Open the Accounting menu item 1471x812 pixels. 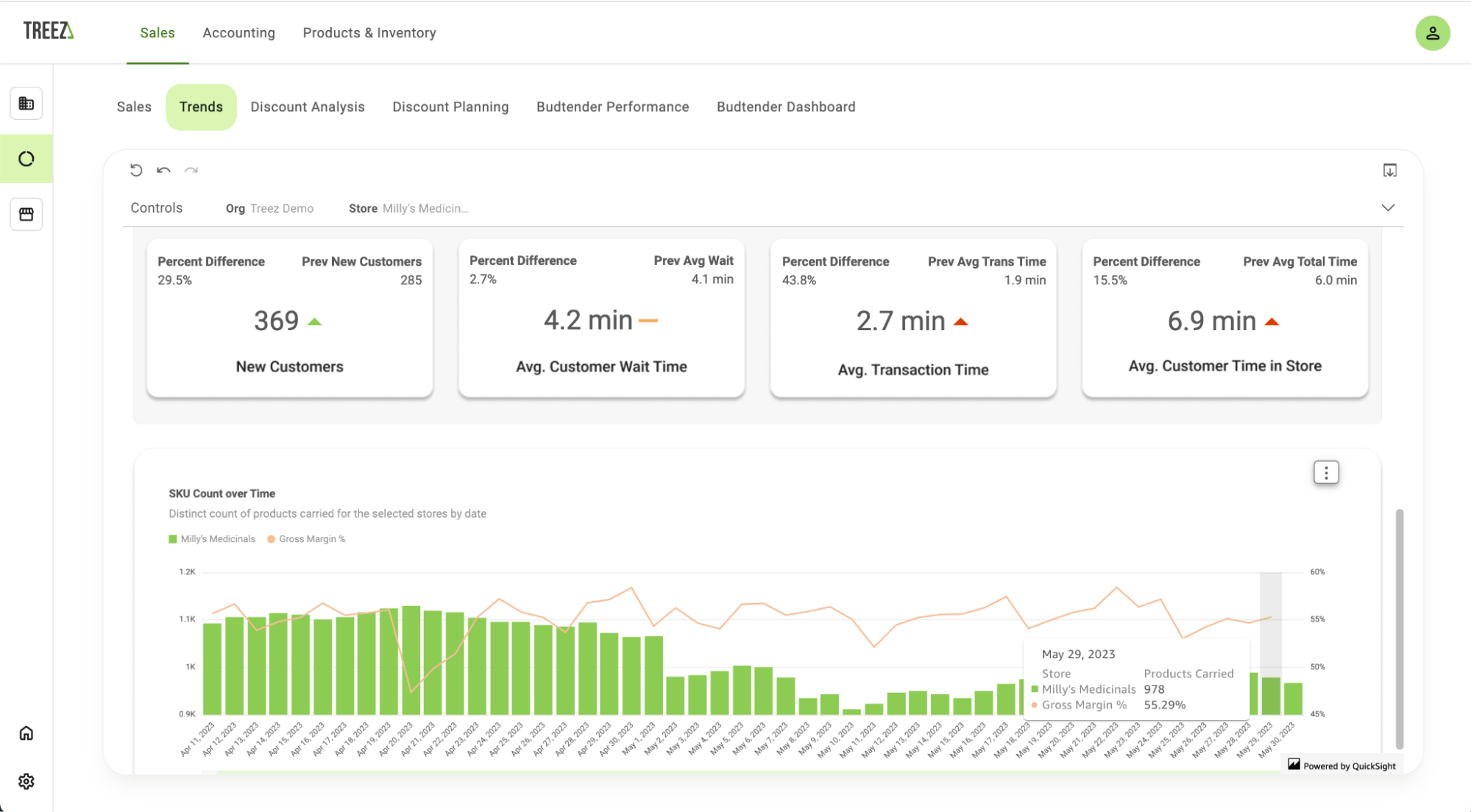point(238,32)
